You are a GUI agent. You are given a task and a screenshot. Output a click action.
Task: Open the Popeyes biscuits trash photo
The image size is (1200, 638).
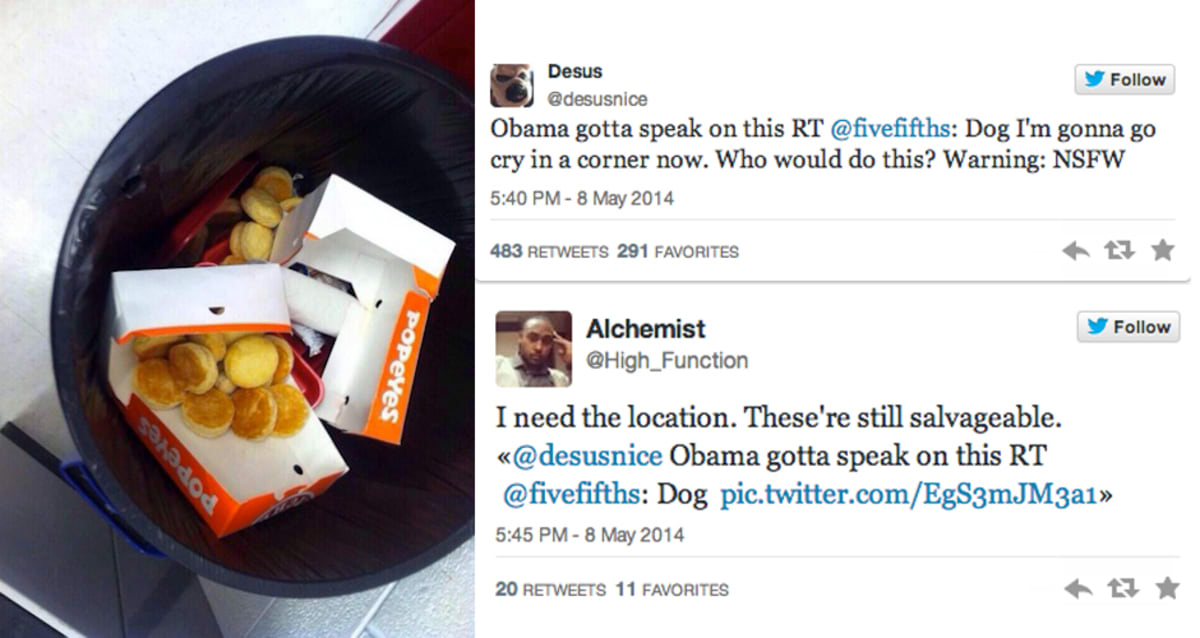point(237,319)
